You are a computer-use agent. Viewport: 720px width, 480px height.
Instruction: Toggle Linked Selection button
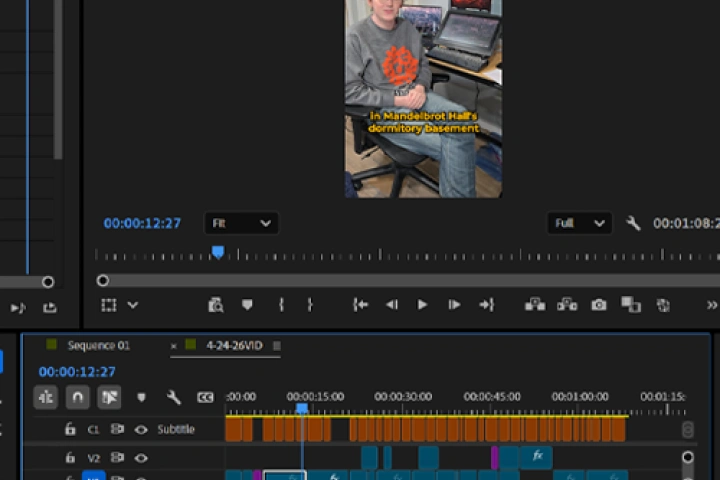coord(109,397)
